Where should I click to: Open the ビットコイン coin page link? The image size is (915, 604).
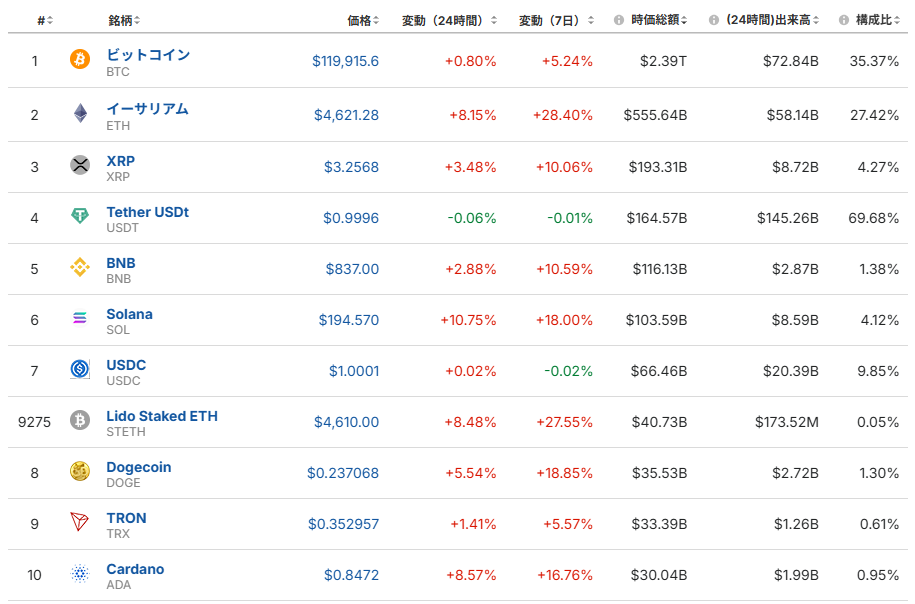(x=148, y=55)
